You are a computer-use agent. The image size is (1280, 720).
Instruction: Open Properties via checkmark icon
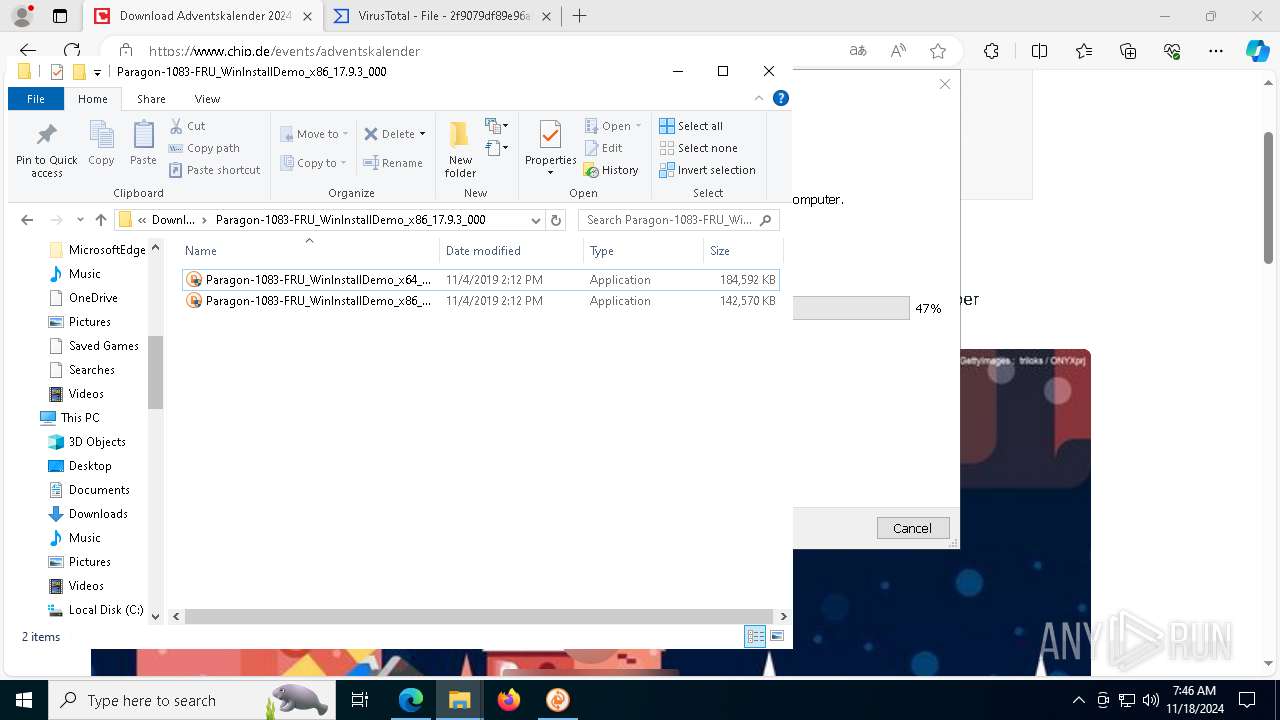[x=550, y=135]
